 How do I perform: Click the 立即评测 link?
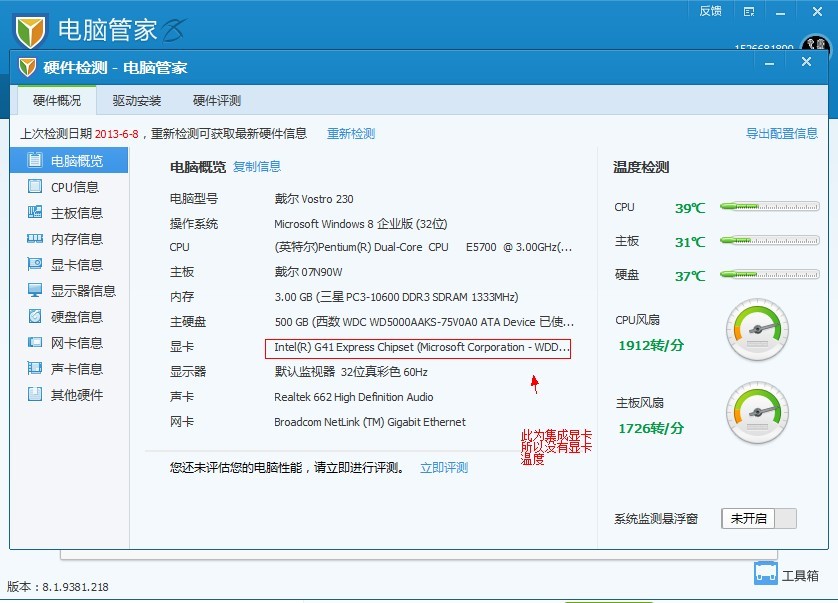[x=444, y=468]
